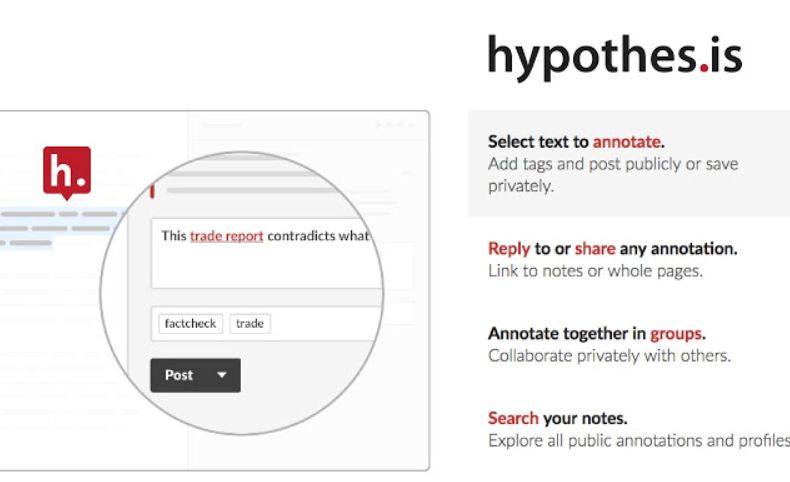Click the red 'Reply' word
Image resolution: width=790 pixels, height=482 pixels.
point(509,248)
